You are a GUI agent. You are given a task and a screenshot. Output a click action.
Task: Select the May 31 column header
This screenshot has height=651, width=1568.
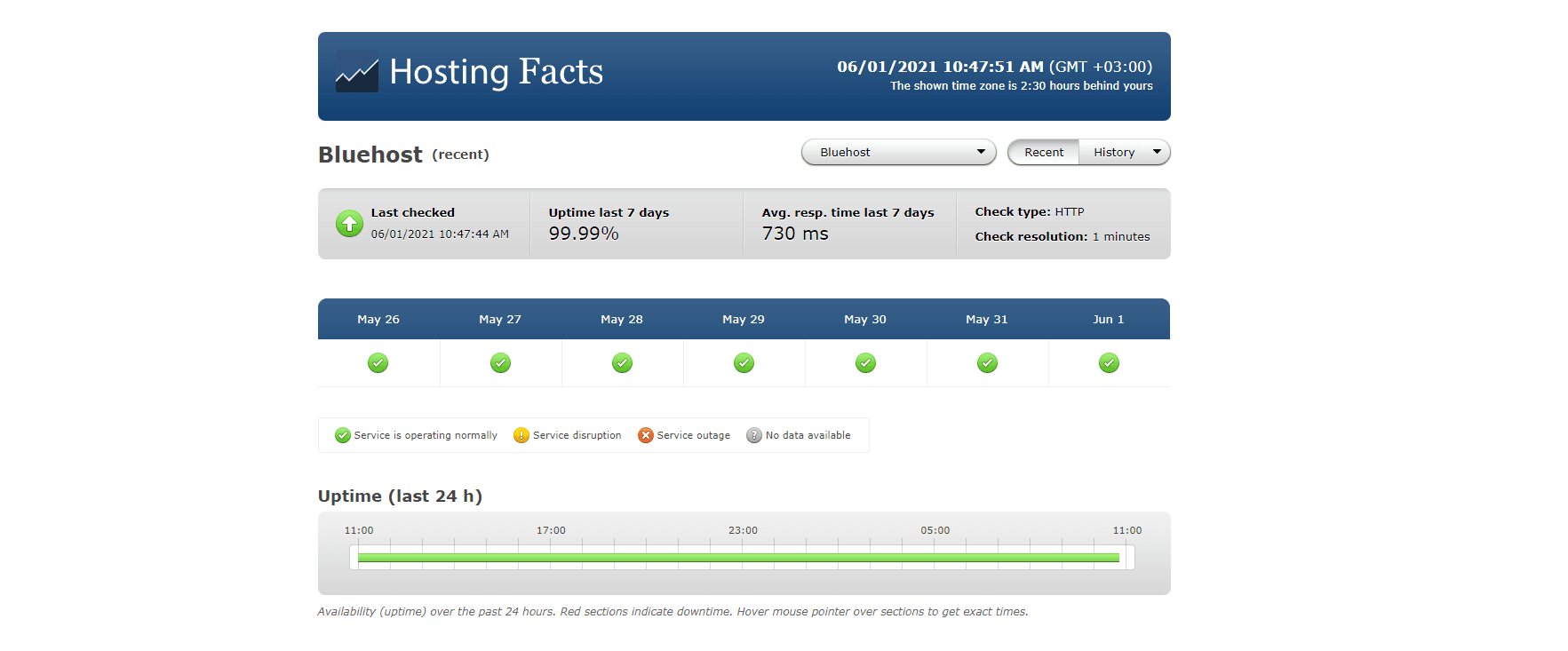(x=987, y=319)
